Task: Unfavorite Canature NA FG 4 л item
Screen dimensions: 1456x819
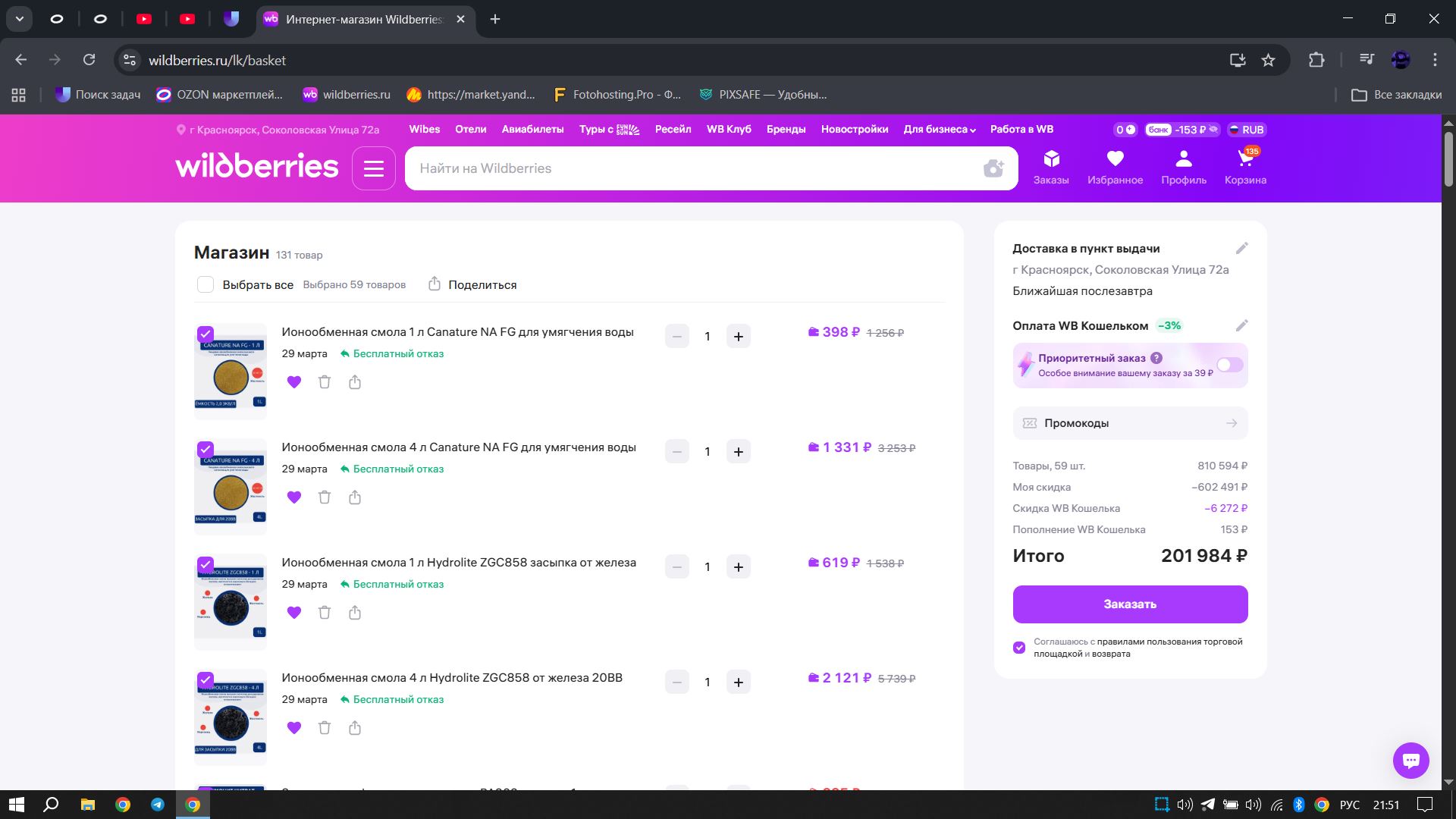Action: point(294,497)
